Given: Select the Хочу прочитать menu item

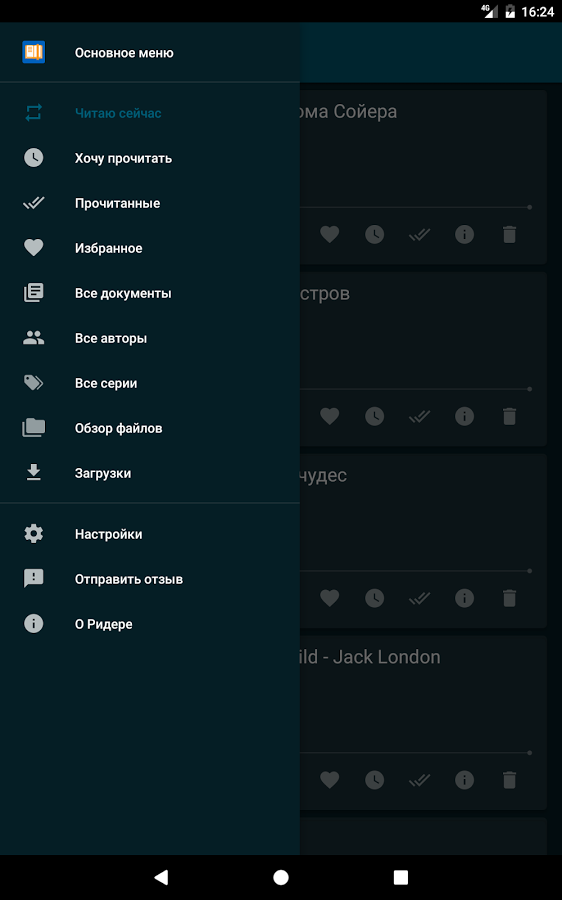Looking at the screenshot, I should point(149,158).
